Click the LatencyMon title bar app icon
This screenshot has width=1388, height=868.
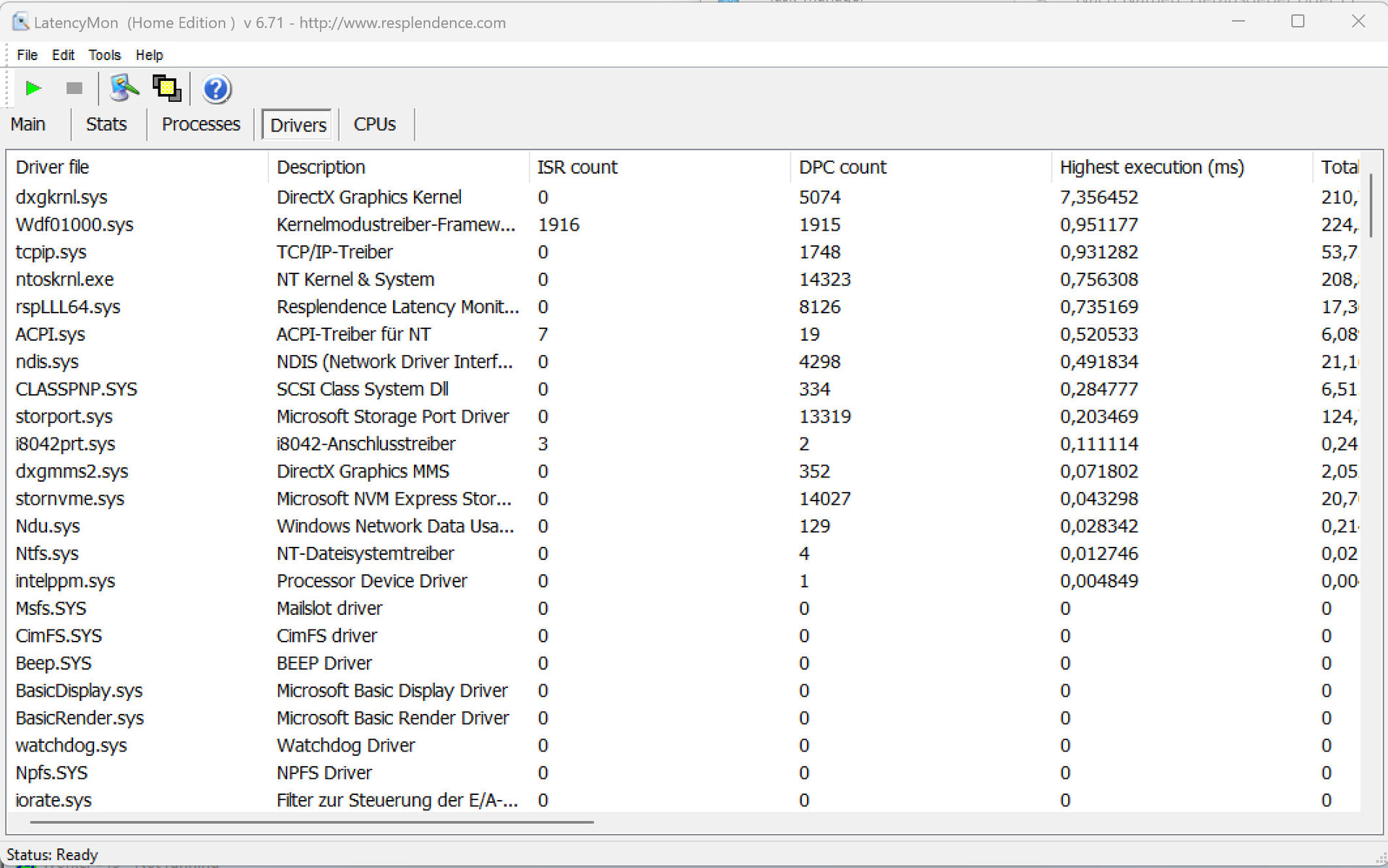click(20, 22)
